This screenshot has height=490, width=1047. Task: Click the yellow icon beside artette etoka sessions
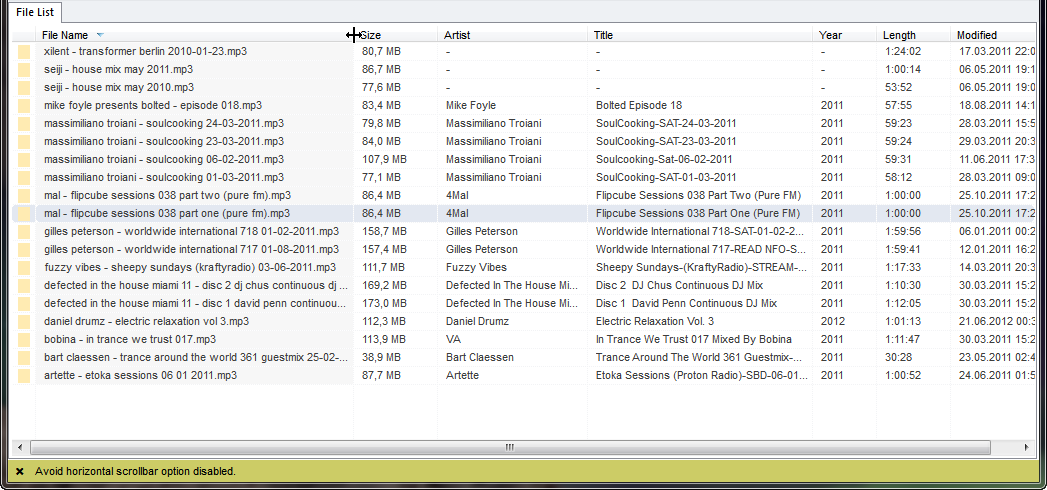click(25, 375)
